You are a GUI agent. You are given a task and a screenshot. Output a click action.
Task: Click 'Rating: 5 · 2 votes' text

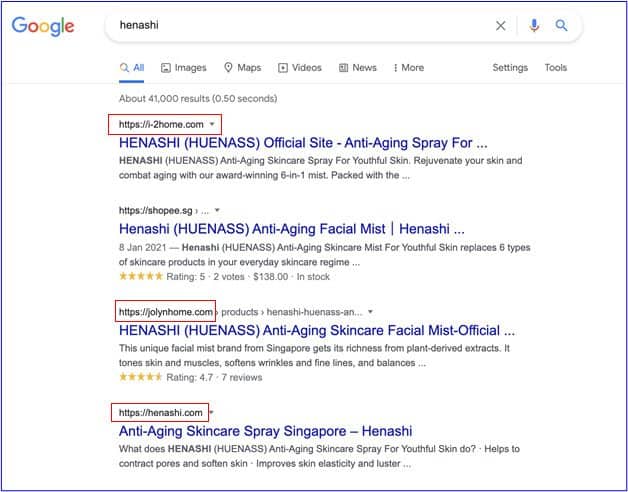(205, 276)
